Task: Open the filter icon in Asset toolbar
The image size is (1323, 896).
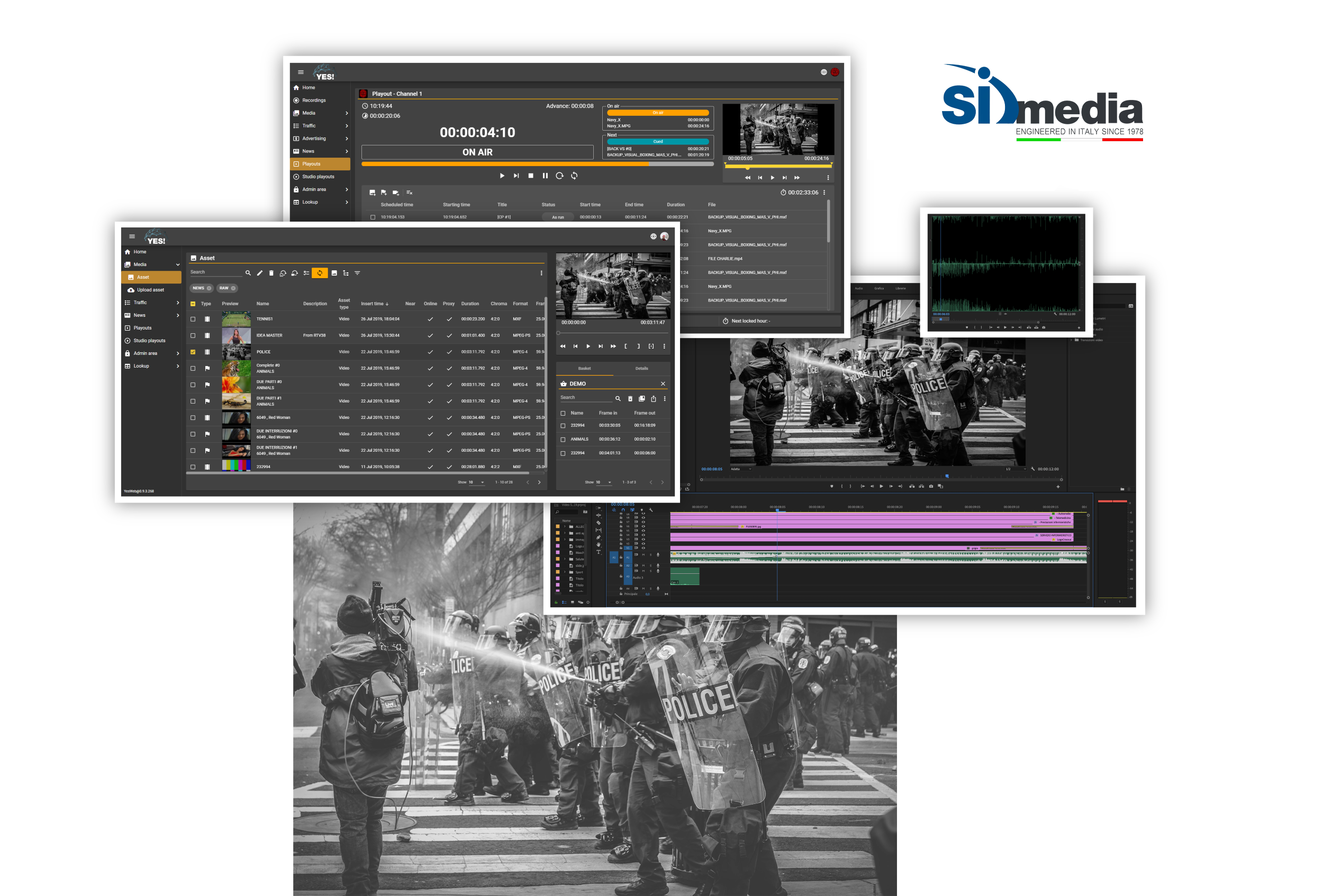Action: (358, 273)
